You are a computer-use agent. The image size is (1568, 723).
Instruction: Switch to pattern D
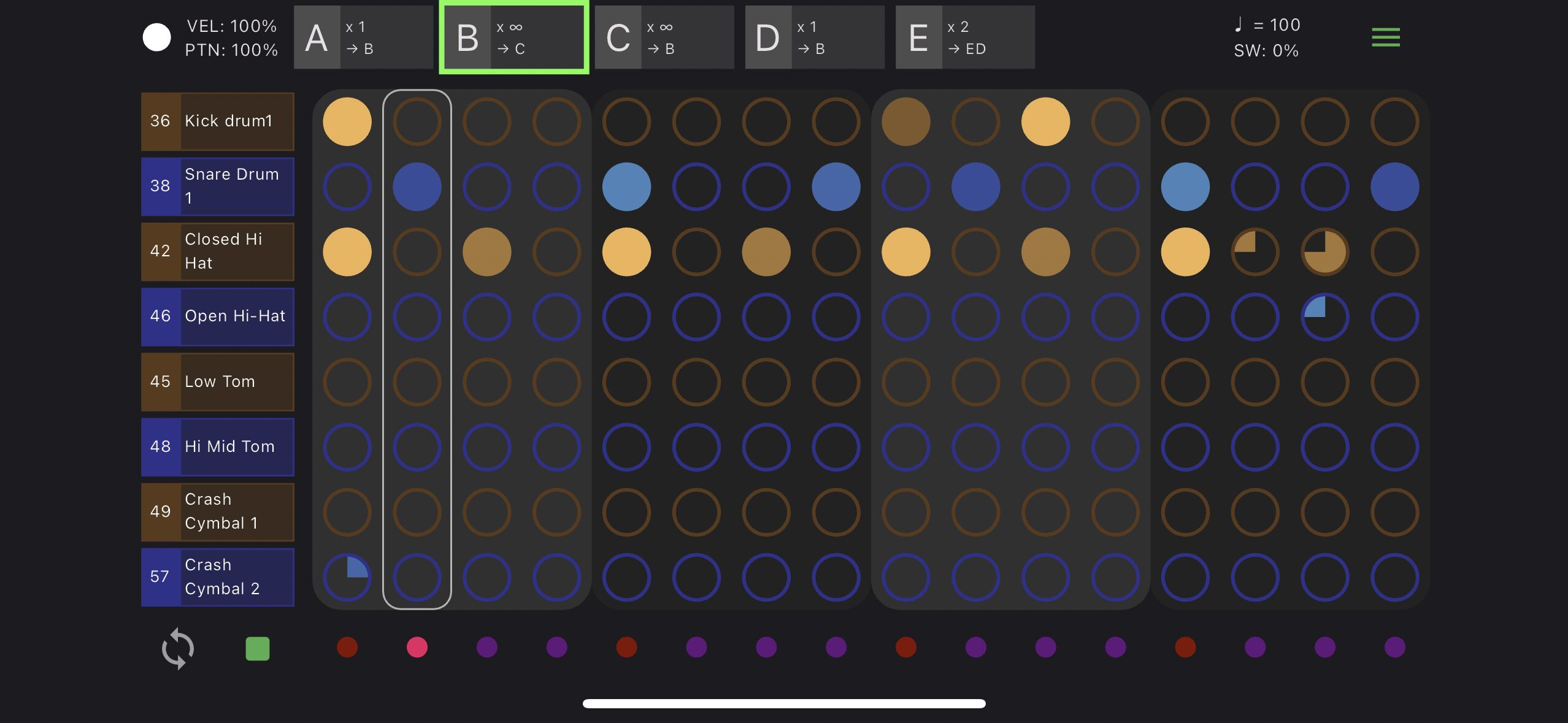pos(815,37)
